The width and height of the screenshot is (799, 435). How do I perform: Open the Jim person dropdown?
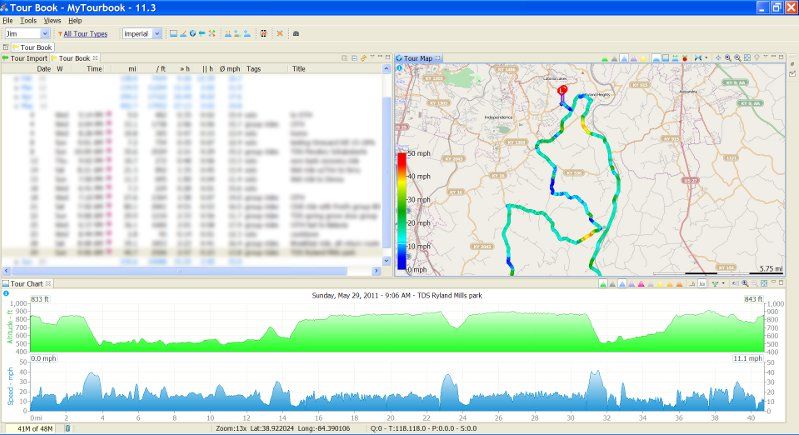[27, 34]
